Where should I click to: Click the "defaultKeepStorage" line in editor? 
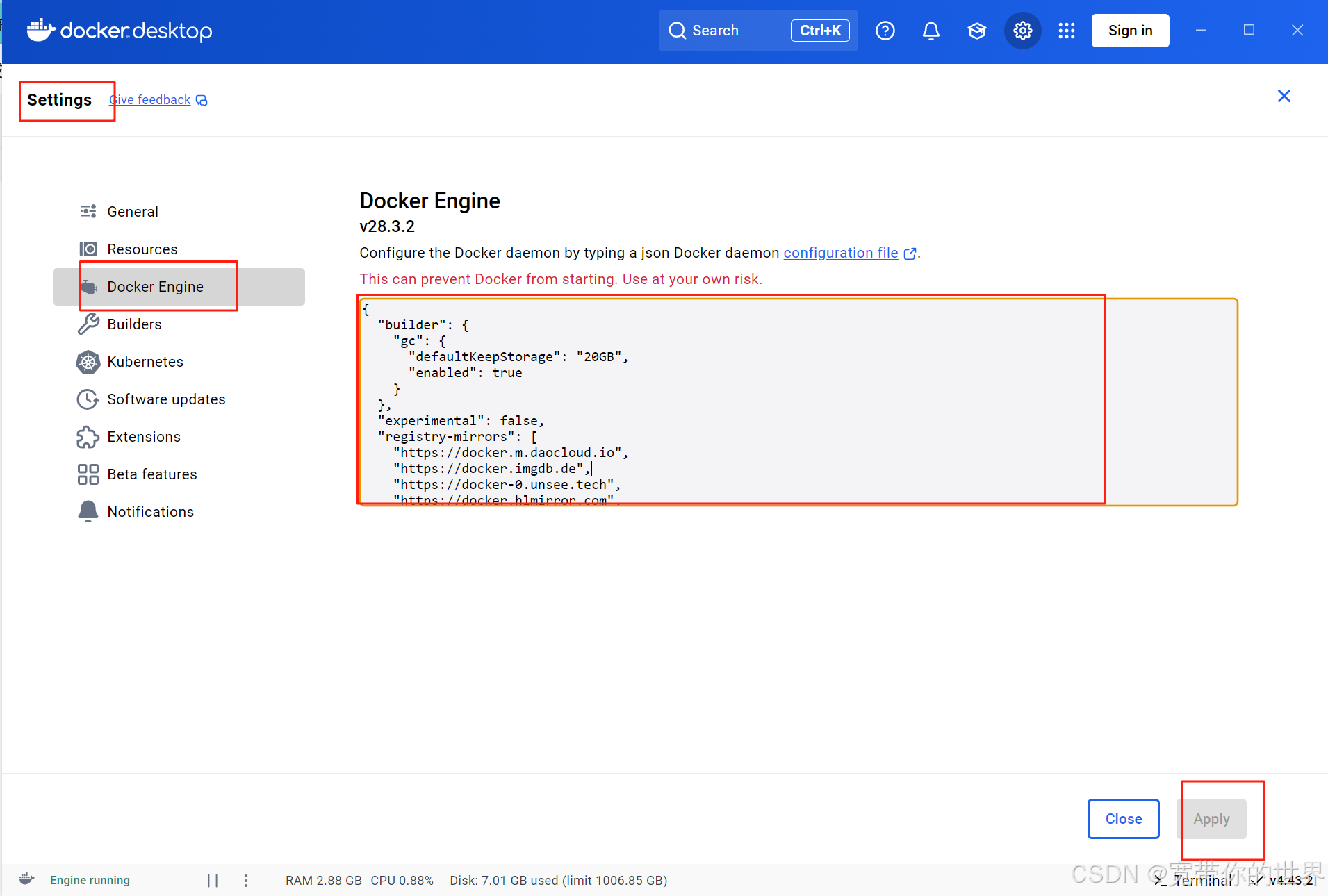[x=518, y=356]
